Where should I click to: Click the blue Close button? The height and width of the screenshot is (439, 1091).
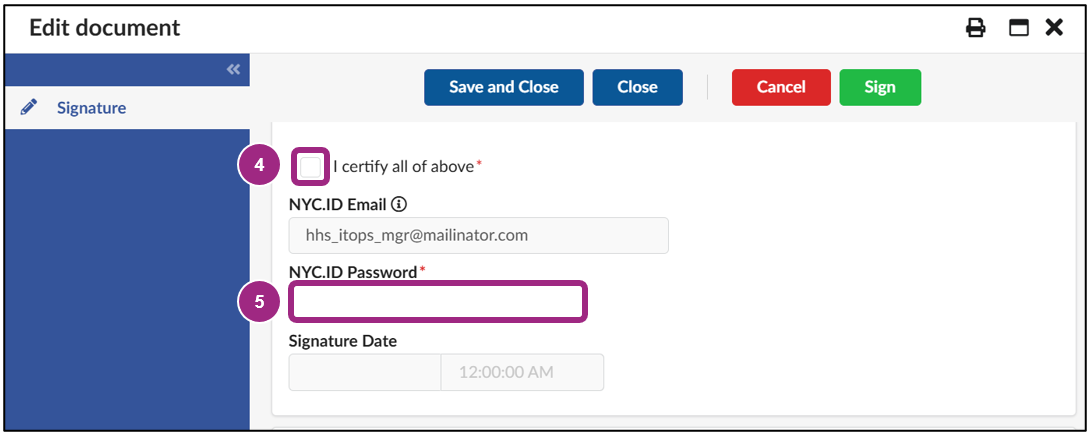coord(637,87)
